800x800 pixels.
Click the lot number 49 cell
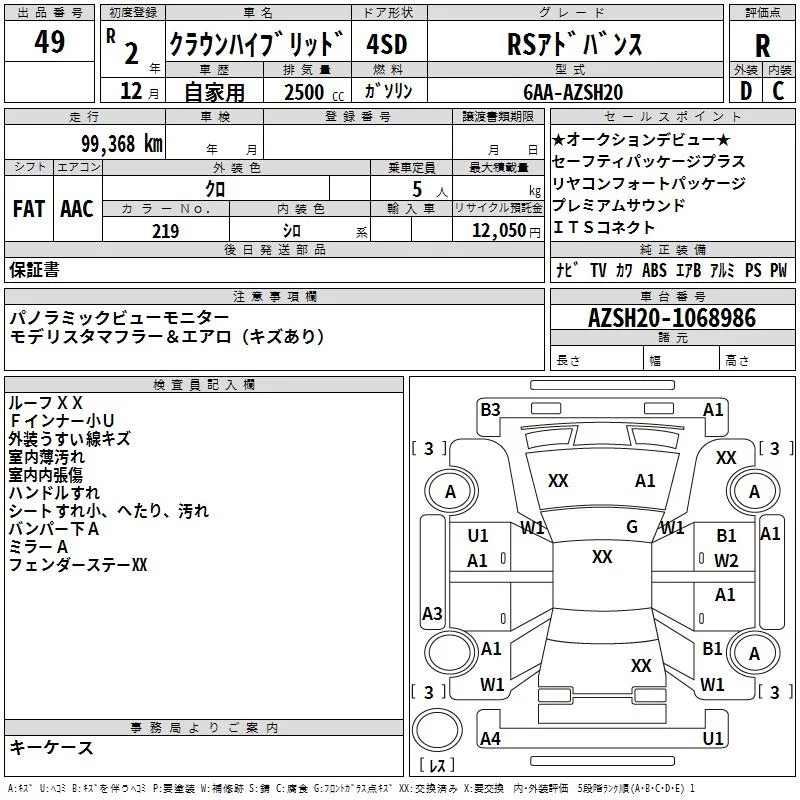pos(49,41)
